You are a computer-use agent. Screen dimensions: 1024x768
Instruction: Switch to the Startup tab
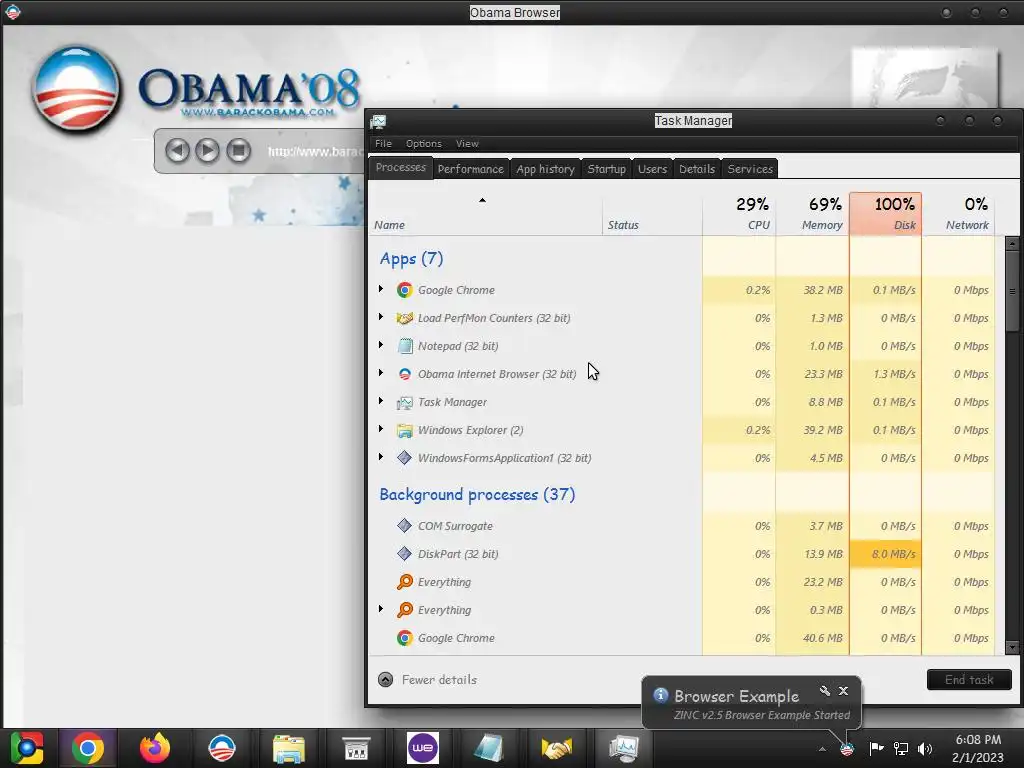point(606,169)
